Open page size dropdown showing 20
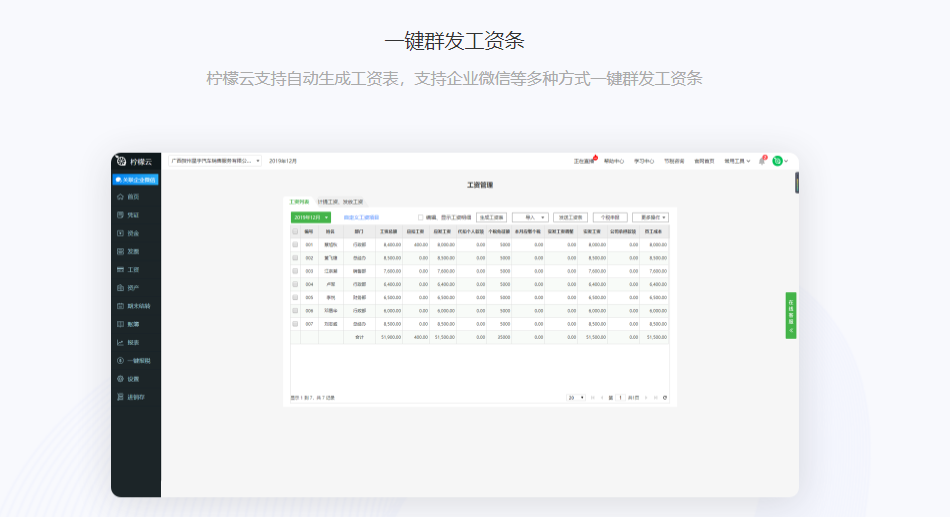The height and width of the screenshot is (517, 950). tap(576, 398)
